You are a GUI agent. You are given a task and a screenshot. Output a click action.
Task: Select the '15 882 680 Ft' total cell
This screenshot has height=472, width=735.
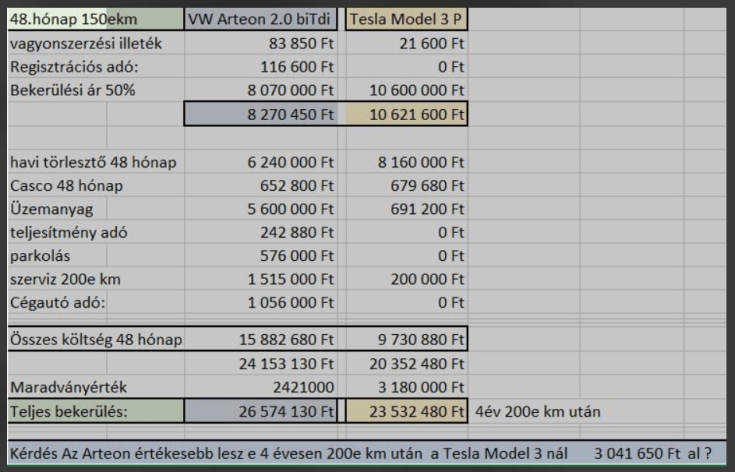coord(261,339)
